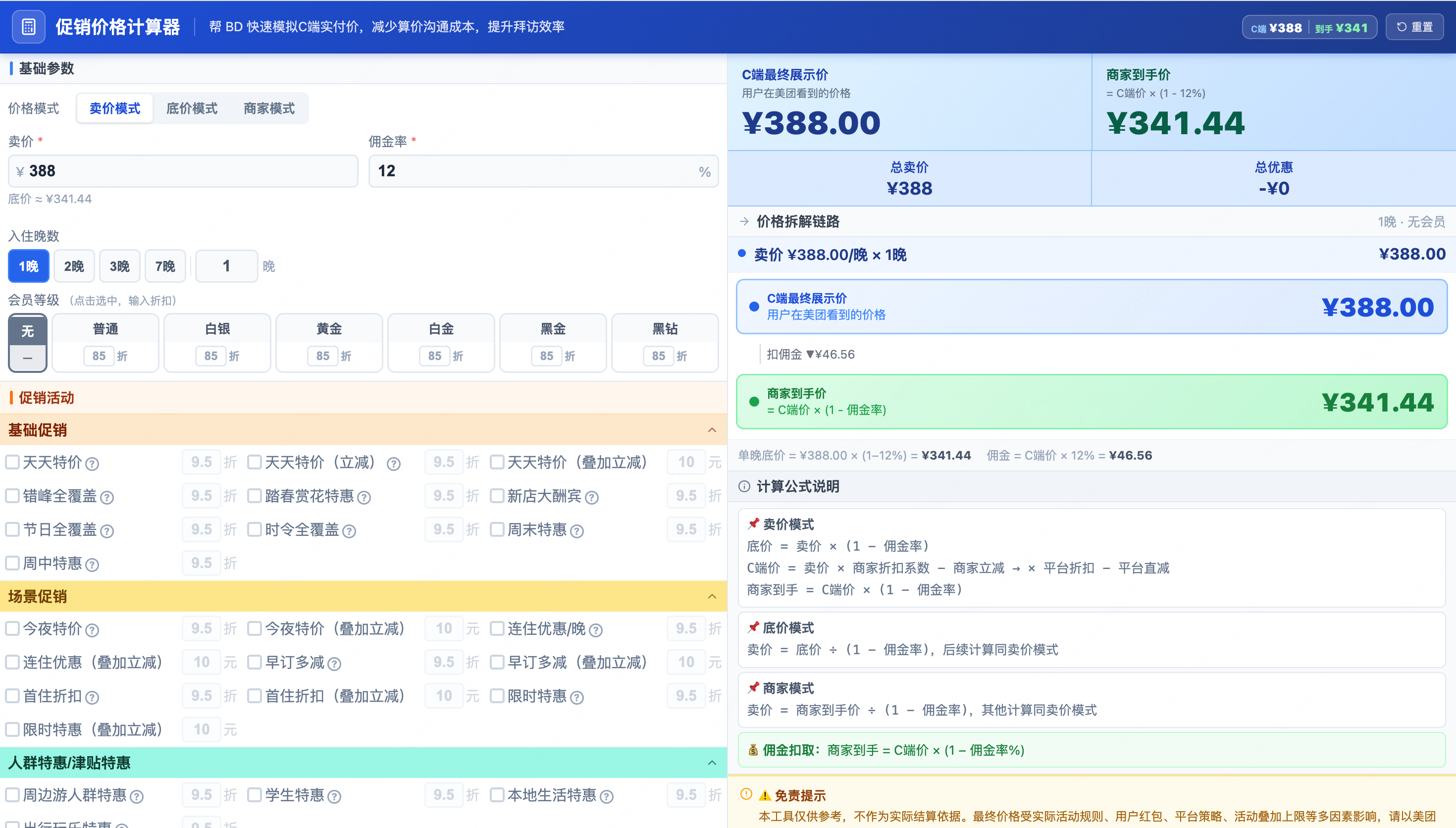Show help for 错峰全覆盖

(x=107, y=497)
